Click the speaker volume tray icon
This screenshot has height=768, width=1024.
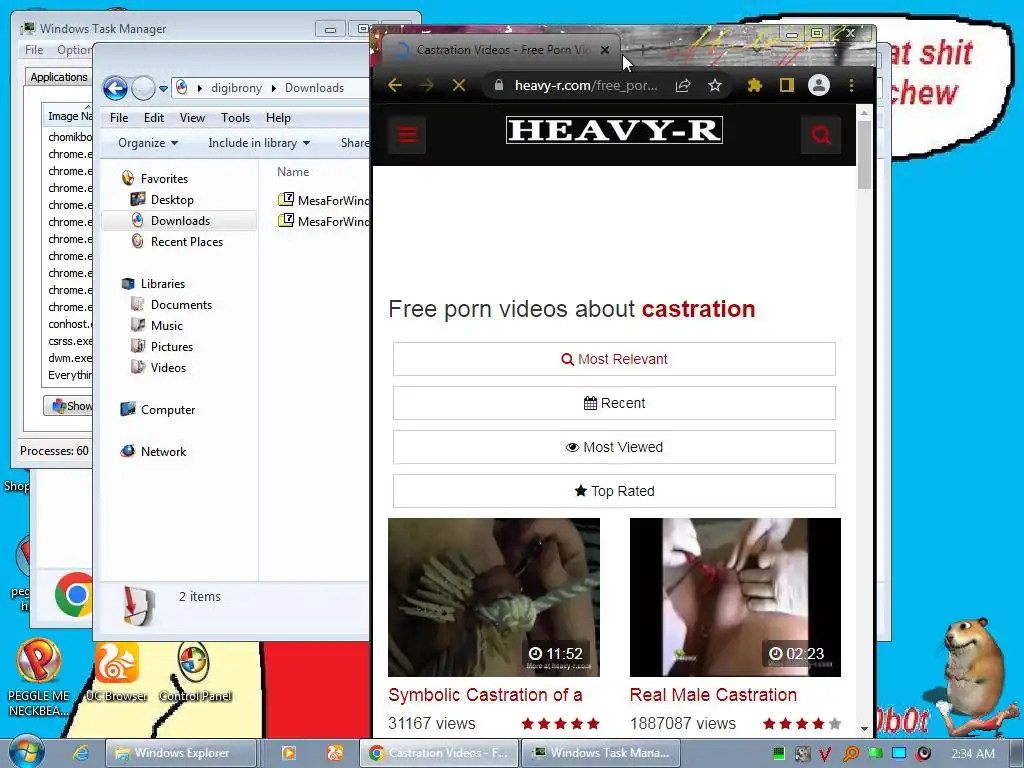click(x=923, y=754)
